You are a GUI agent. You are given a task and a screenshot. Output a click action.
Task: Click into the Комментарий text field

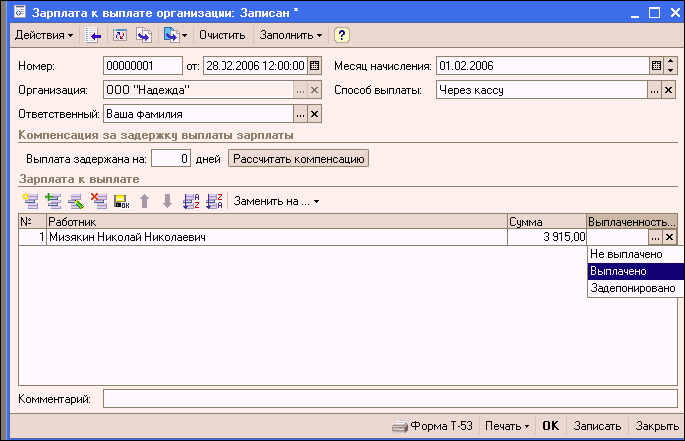[389, 399]
